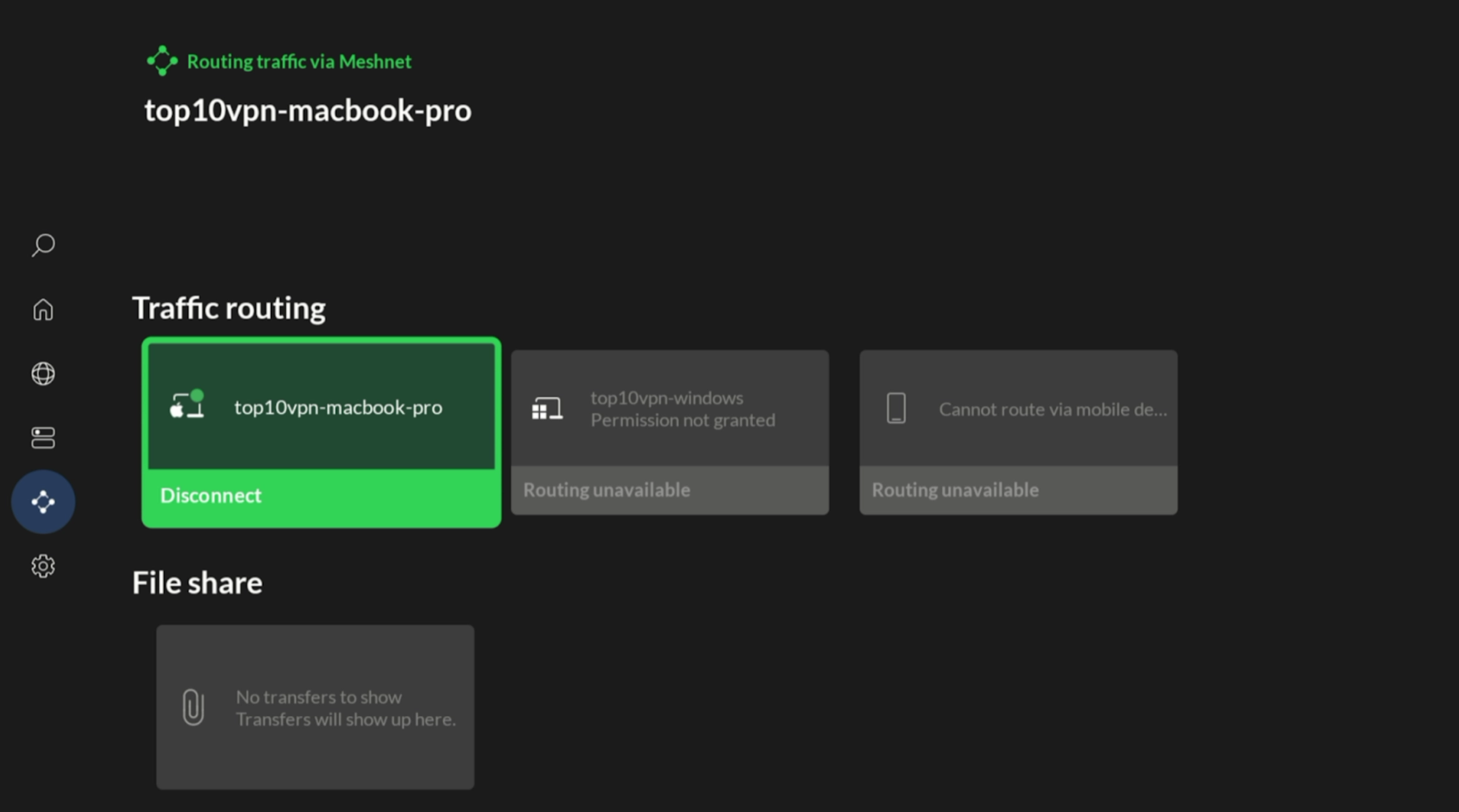Image resolution: width=1459 pixels, height=812 pixels.
Task: Click the Mac device icon with green dot
Action: click(187, 405)
